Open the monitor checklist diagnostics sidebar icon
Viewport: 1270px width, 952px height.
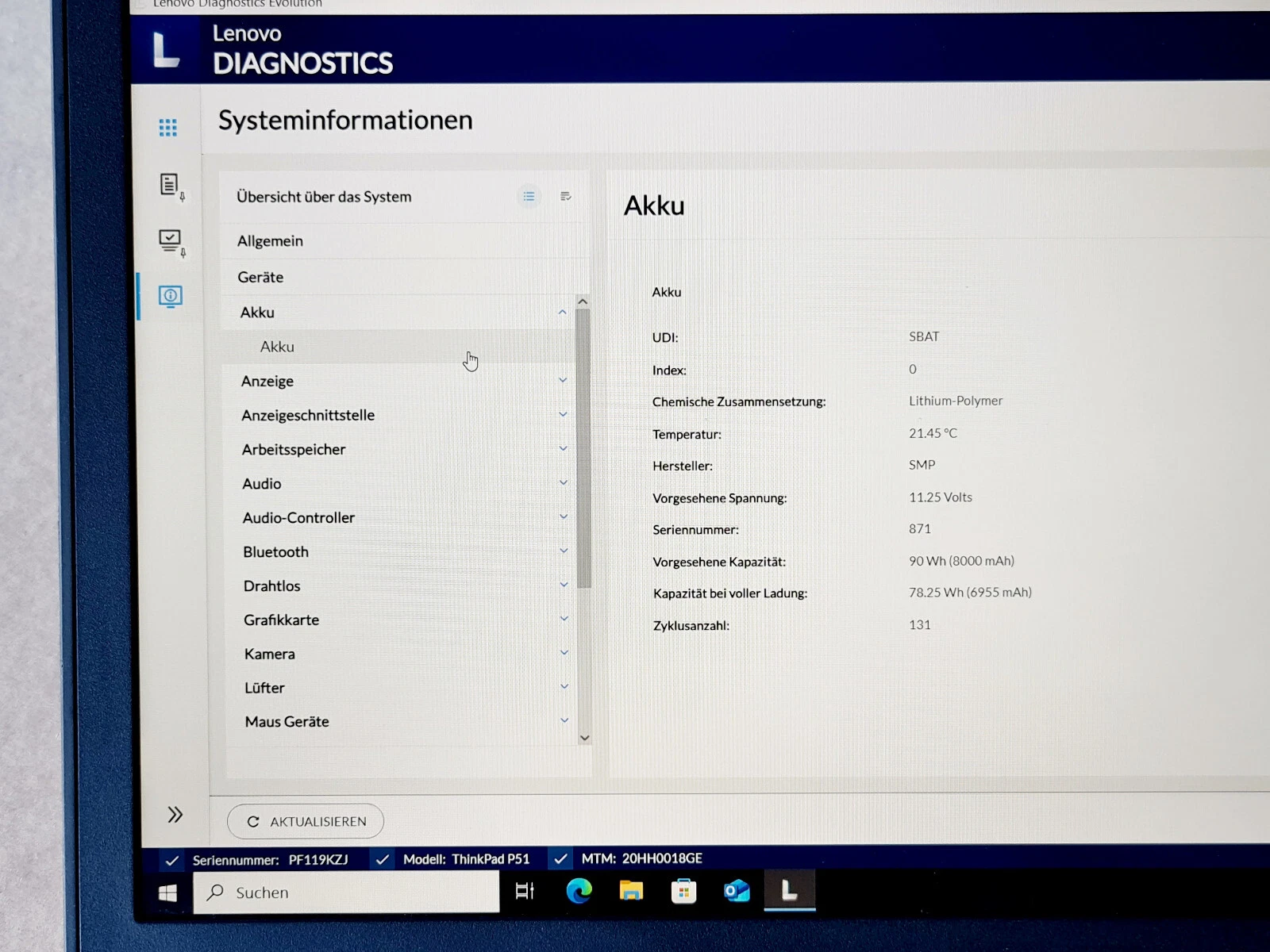172,244
